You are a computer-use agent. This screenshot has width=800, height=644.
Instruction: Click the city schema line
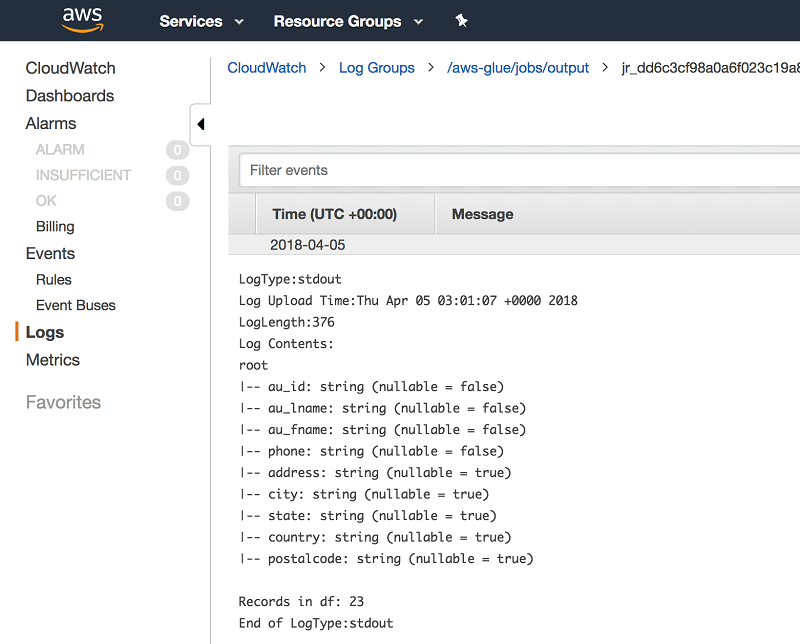coord(363,494)
